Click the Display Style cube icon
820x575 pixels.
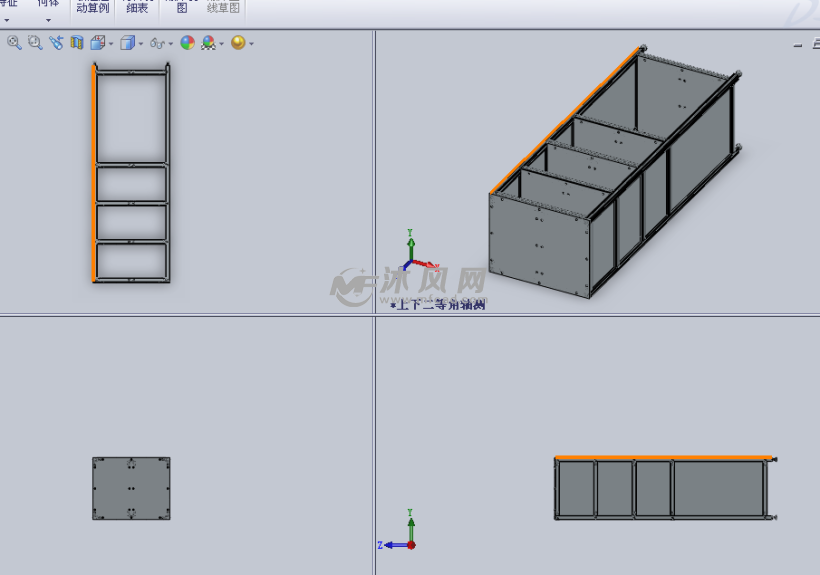pyautogui.click(x=127, y=43)
